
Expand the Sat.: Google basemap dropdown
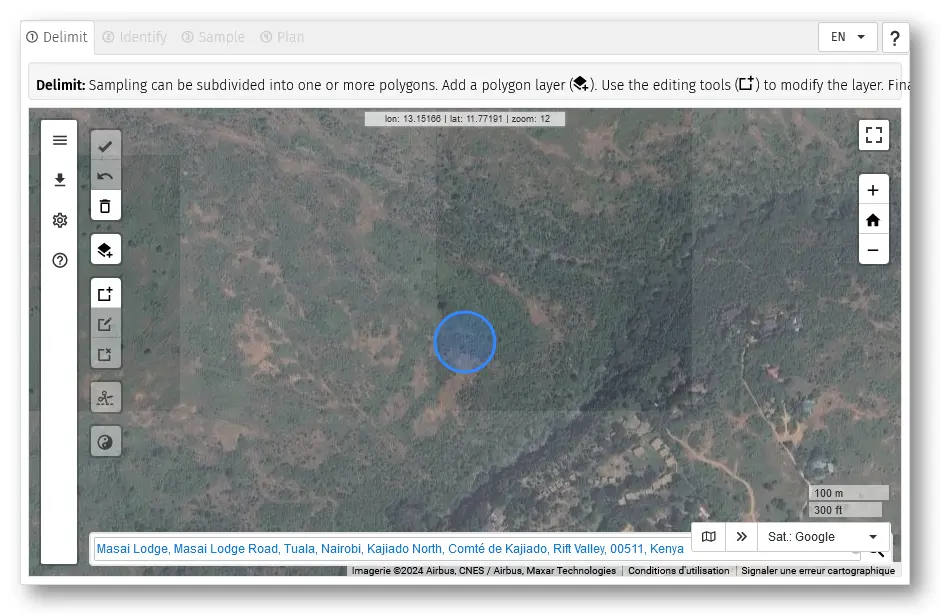823,537
